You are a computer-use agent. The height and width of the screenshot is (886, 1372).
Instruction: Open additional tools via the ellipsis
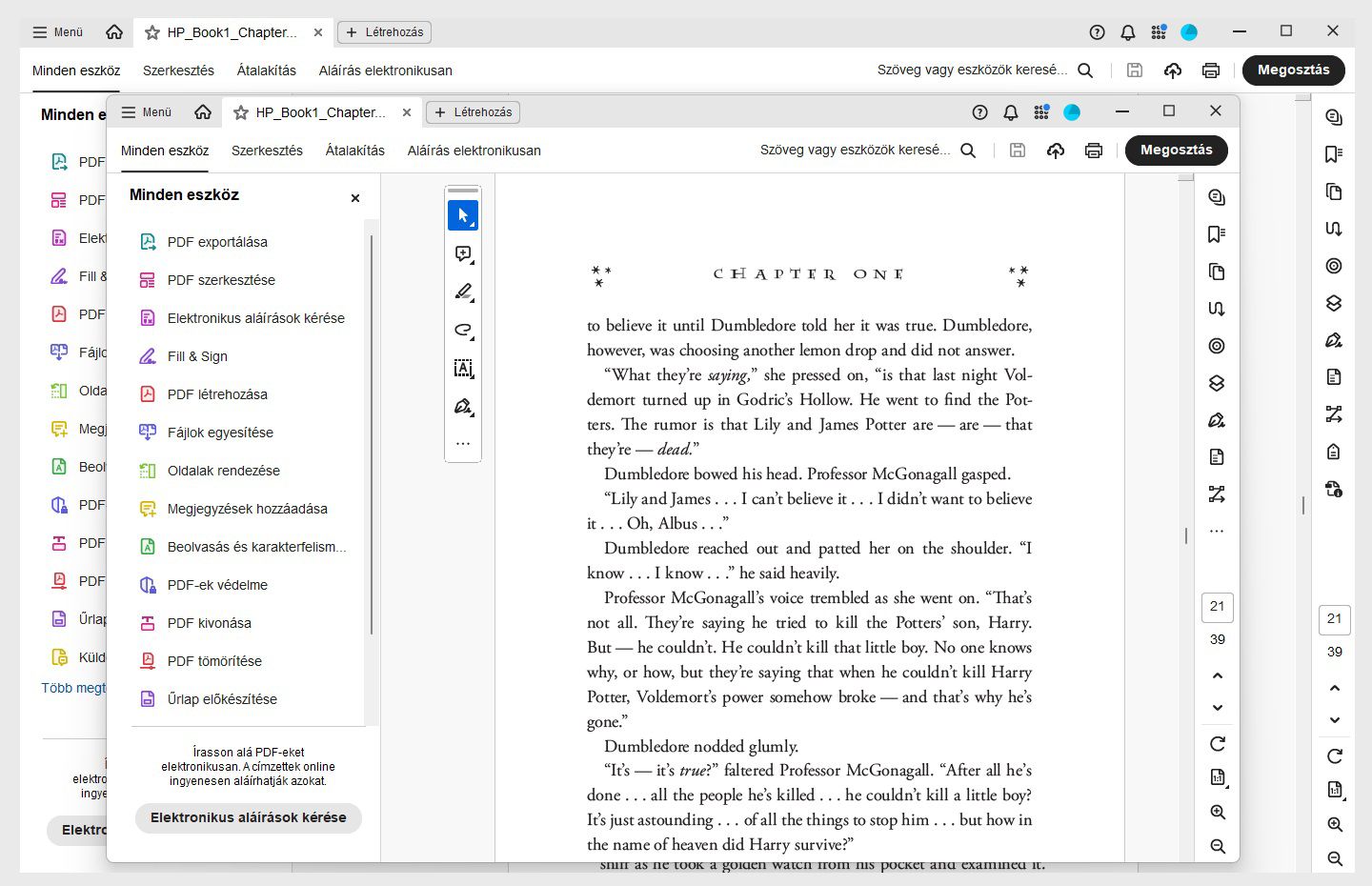point(463,442)
